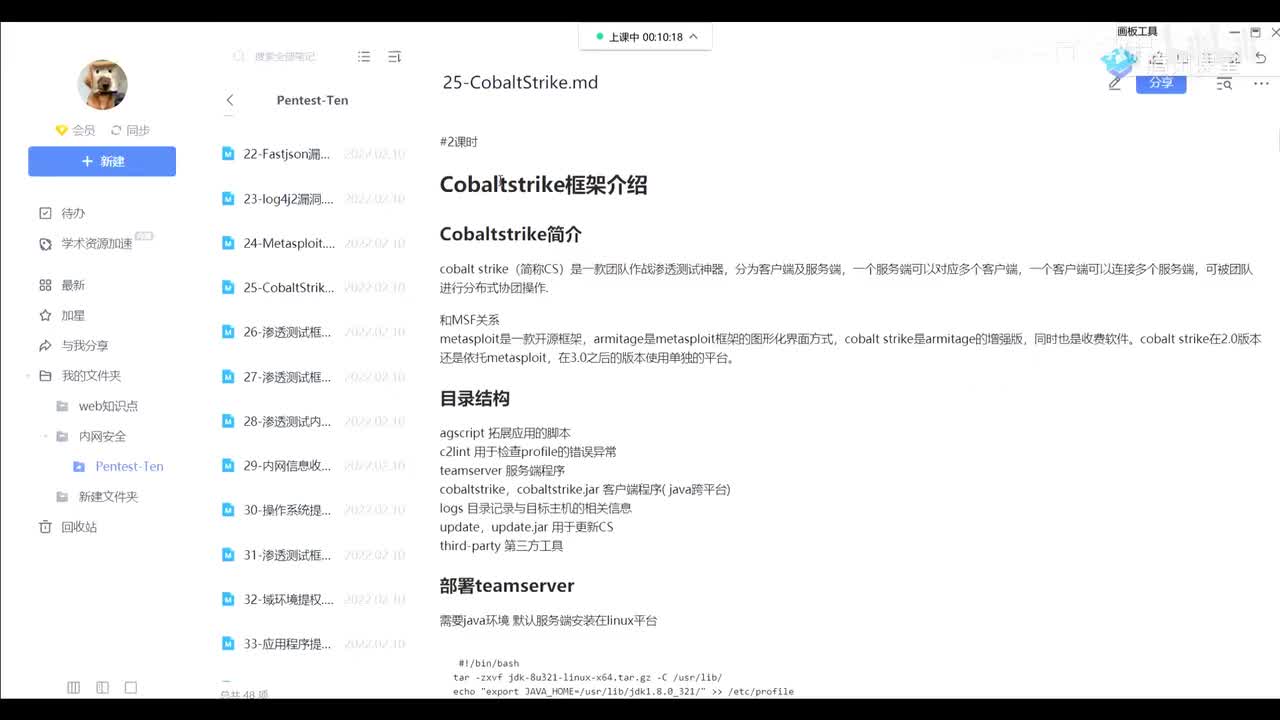Image resolution: width=1280 pixels, height=720 pixels.
Task: Open the 会员 membership link
Action: coord(75,130)
